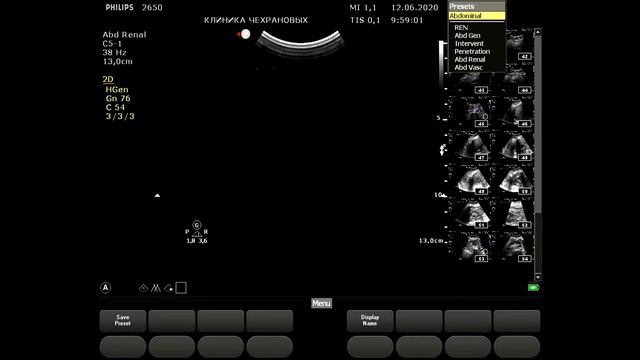Click the grayscale bar beside the image
640x360 pixels.
click(x=442, y=63)
